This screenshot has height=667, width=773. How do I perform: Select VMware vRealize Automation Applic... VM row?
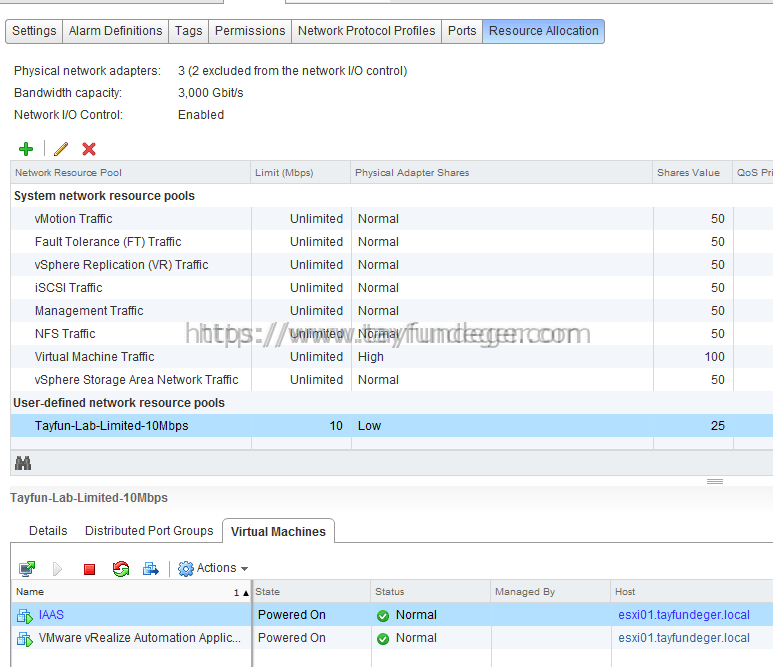(392, 638)
